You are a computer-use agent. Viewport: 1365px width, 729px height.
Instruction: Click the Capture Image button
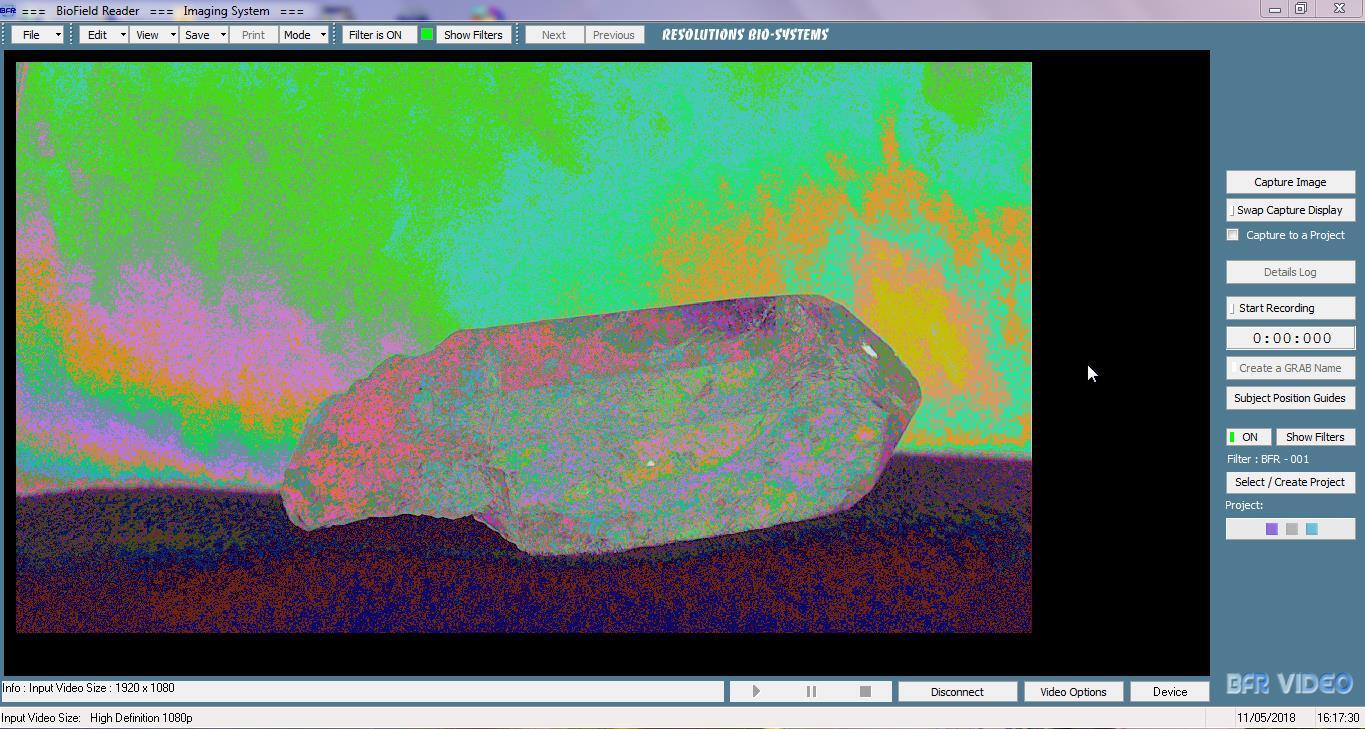(x=1290, y=182)
